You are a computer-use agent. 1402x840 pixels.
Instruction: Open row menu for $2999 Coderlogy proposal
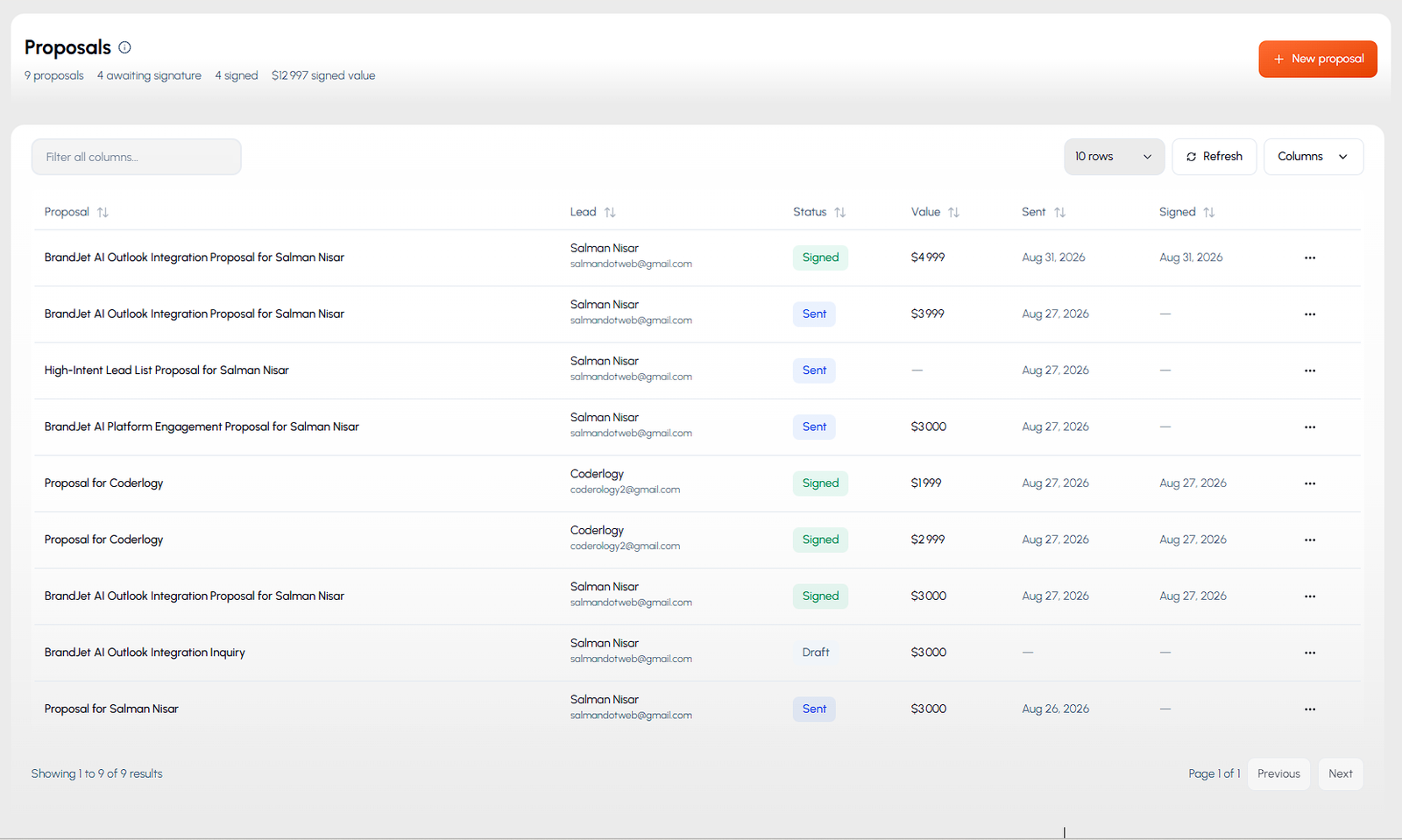click(x=1310, y=540)
